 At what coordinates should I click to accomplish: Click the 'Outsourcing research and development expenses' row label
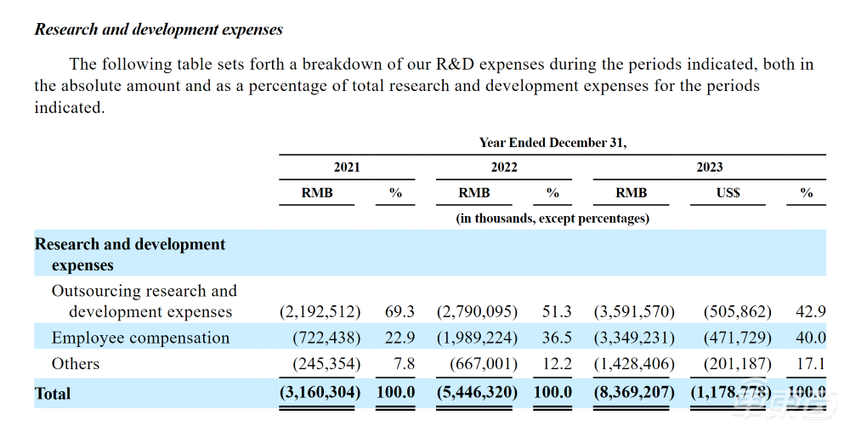[144, 302]
